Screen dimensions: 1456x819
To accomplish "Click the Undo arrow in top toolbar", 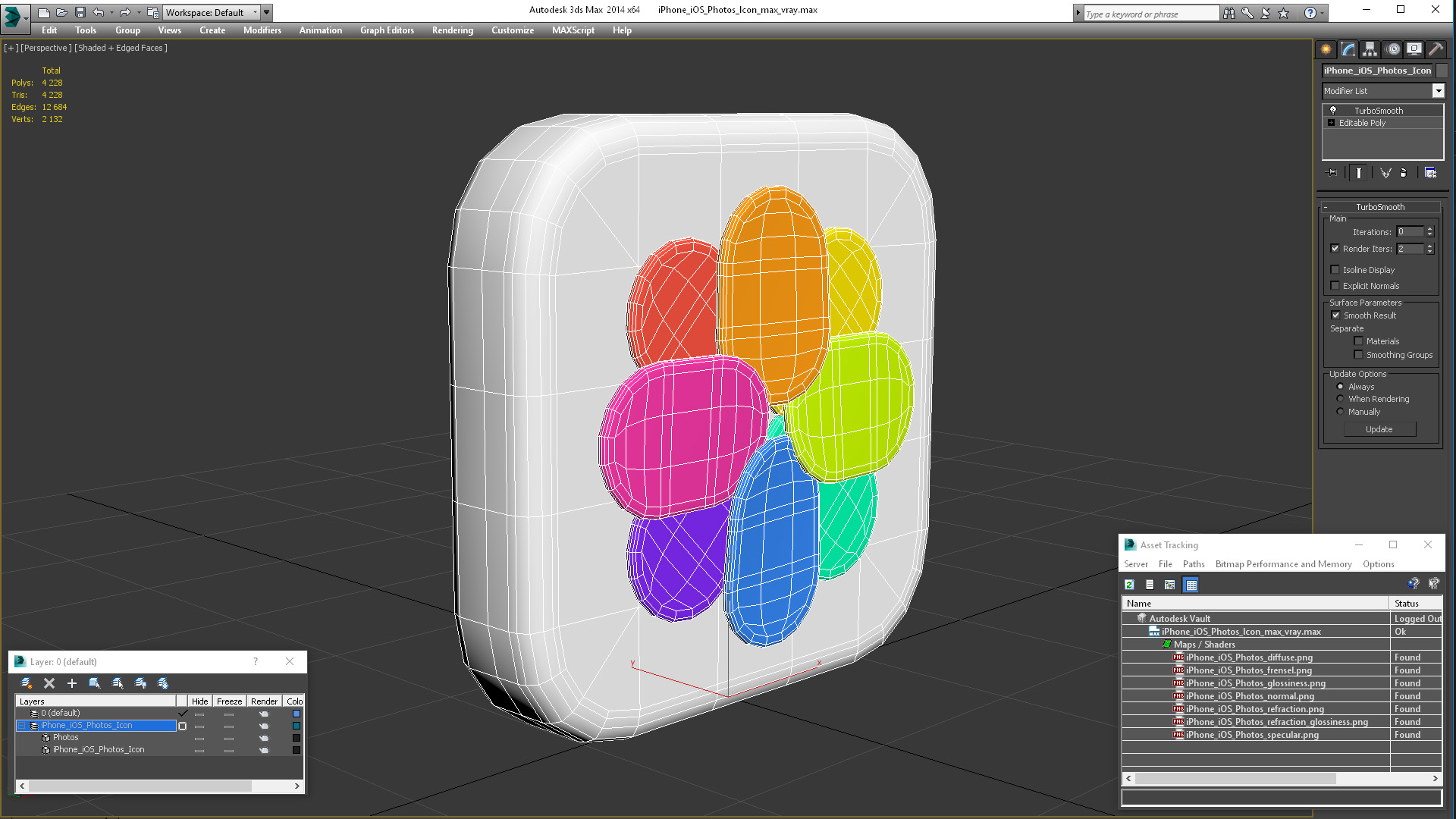I will pyautogui.click(x=98, y=13).
